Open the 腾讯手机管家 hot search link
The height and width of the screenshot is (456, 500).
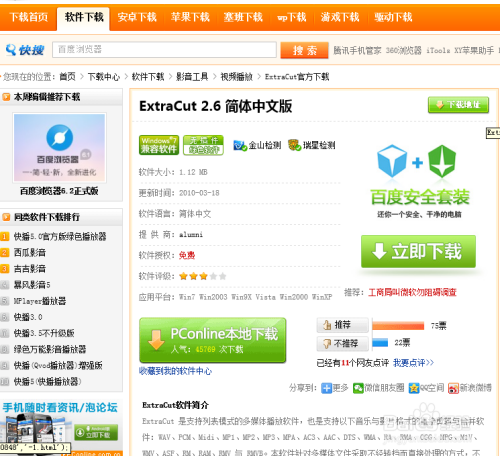point(357,51)
